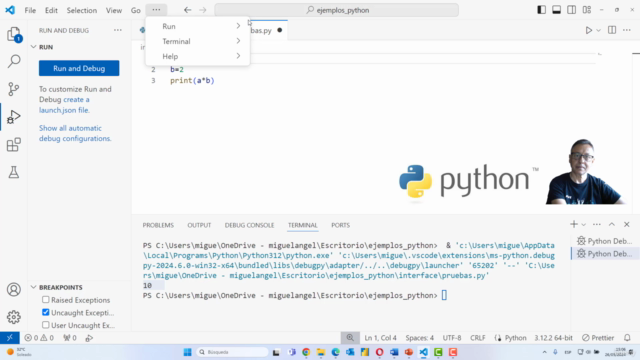The height and width of the screenshot is (360, 640).
Task: Run the Python file with play button
Action: click(x=589, y=30)
